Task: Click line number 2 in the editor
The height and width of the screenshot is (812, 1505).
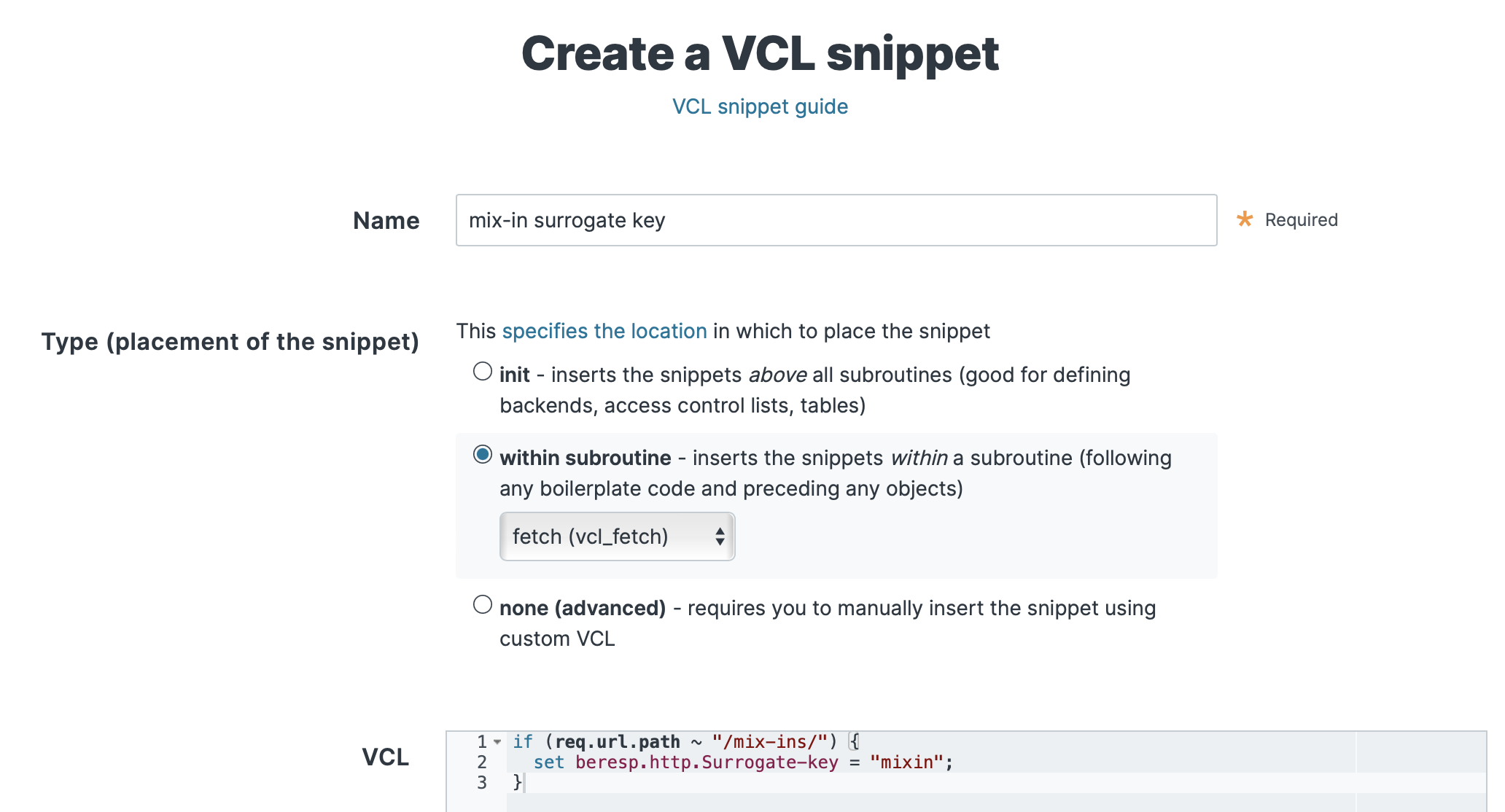Action: coord(481,762)
